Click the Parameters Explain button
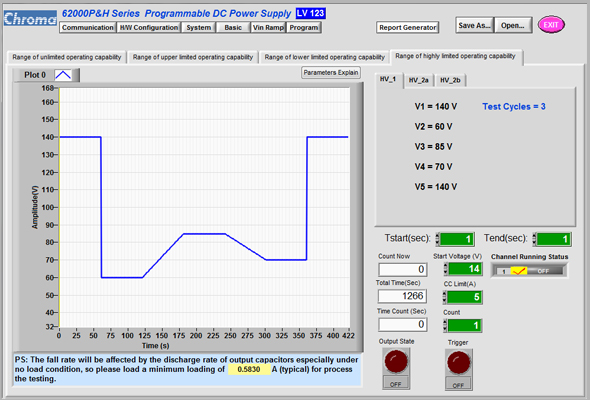 click(331, 73)
